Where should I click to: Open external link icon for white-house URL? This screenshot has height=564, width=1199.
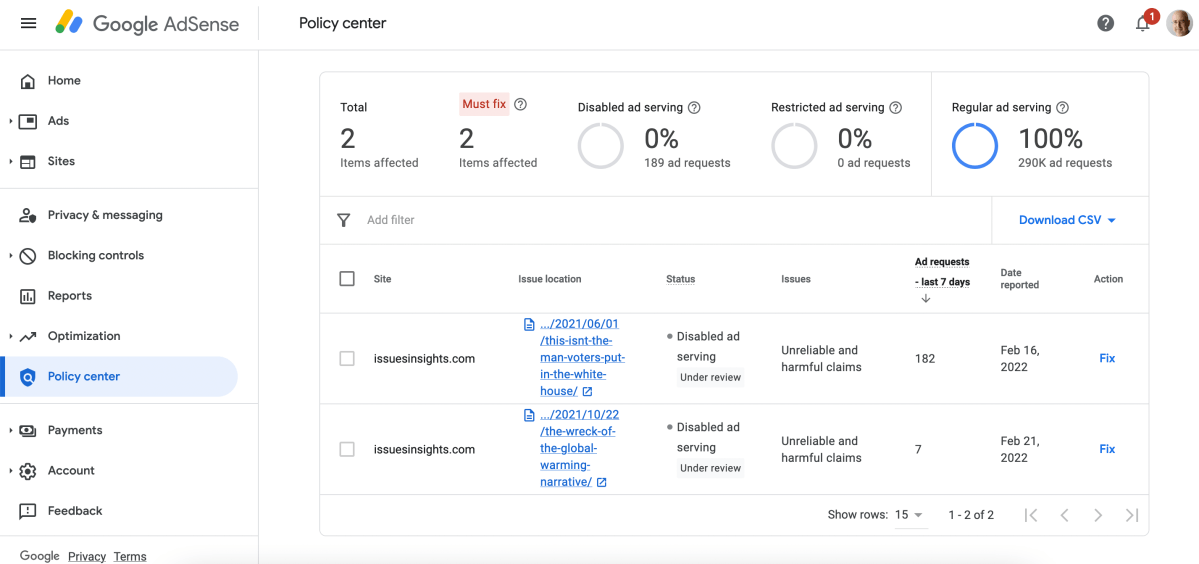pos(587,391)
